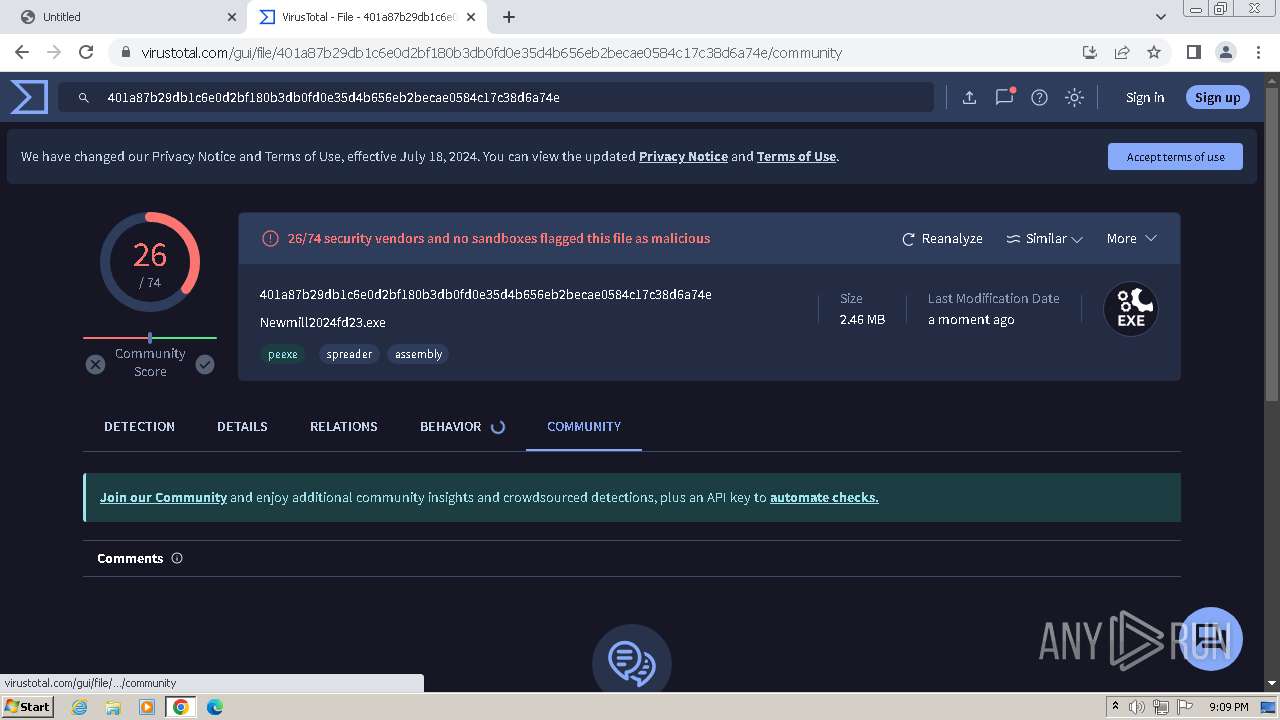Screen dimensions: 1280x720
Task: Click the spreader tag
Action: (x=349, y=354)
